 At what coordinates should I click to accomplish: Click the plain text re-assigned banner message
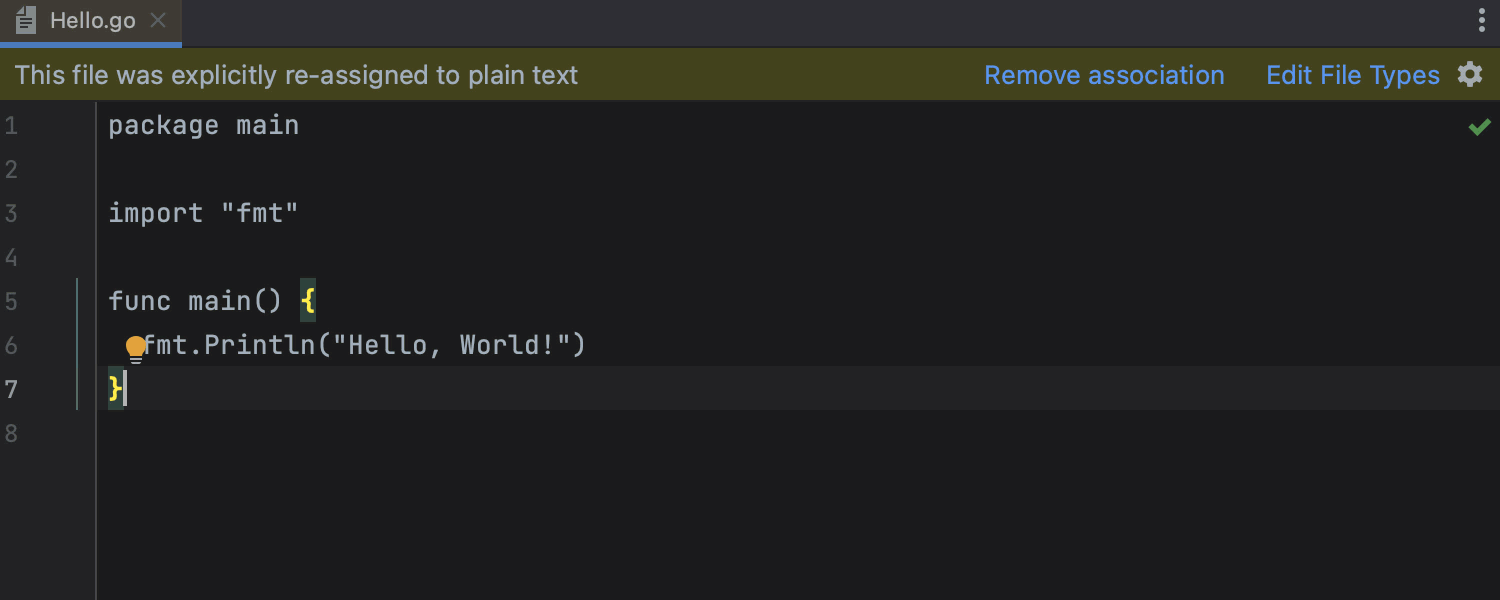click(296, 75)
